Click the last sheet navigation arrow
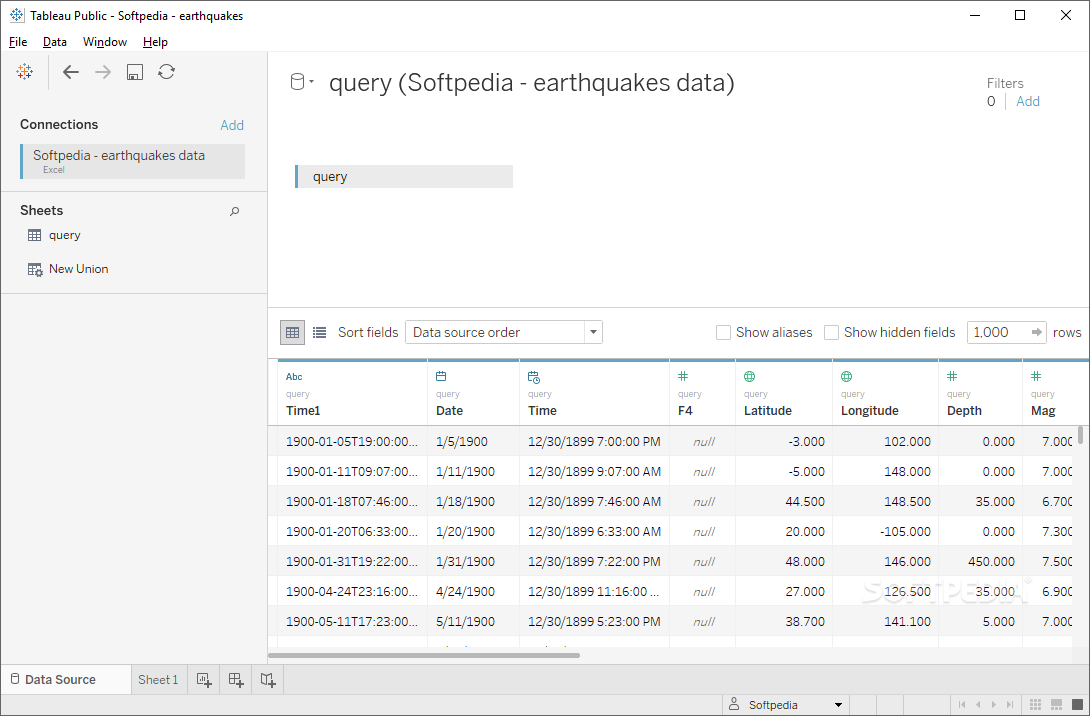Image resolution: width=1090 pixels, height=716 pixels. 1010,705
